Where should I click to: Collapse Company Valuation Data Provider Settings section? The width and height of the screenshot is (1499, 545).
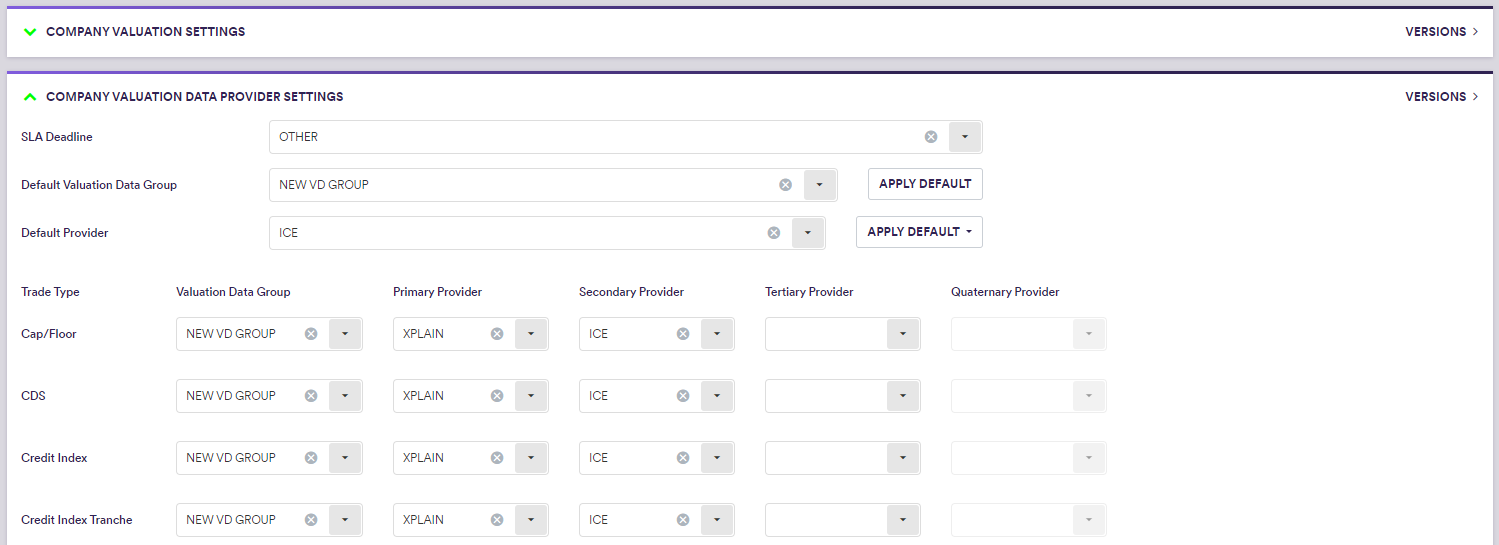point(30,97)
